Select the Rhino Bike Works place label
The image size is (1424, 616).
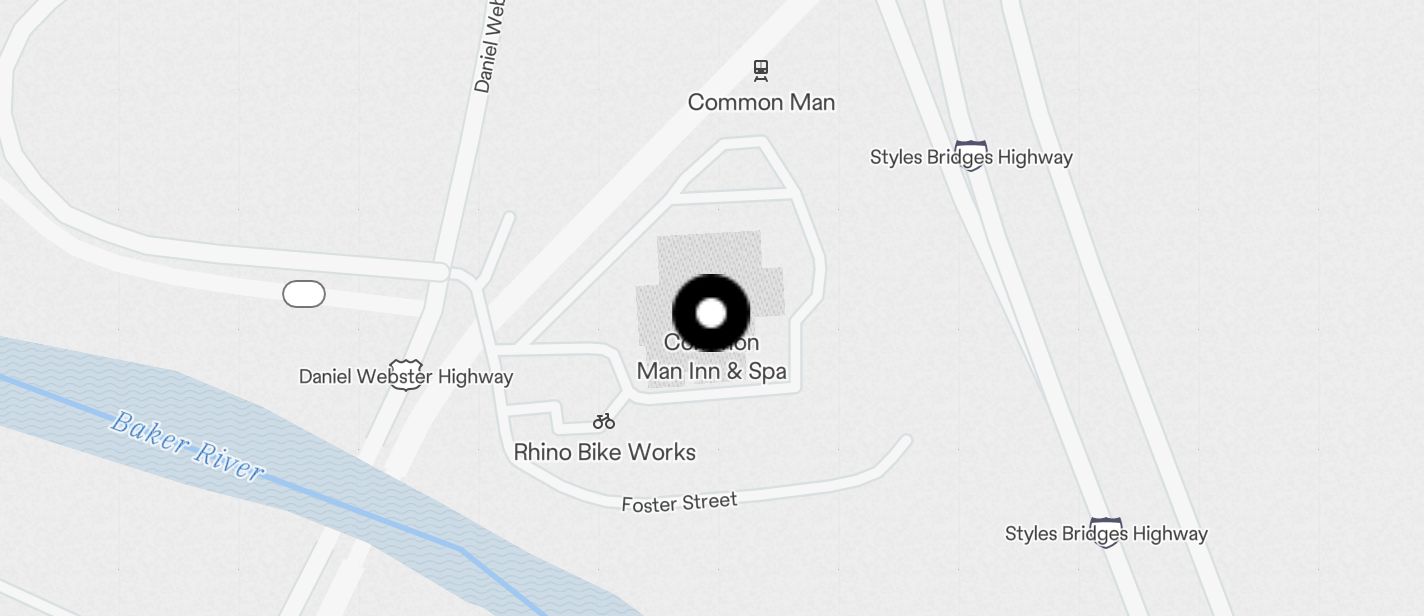(604, 452)
